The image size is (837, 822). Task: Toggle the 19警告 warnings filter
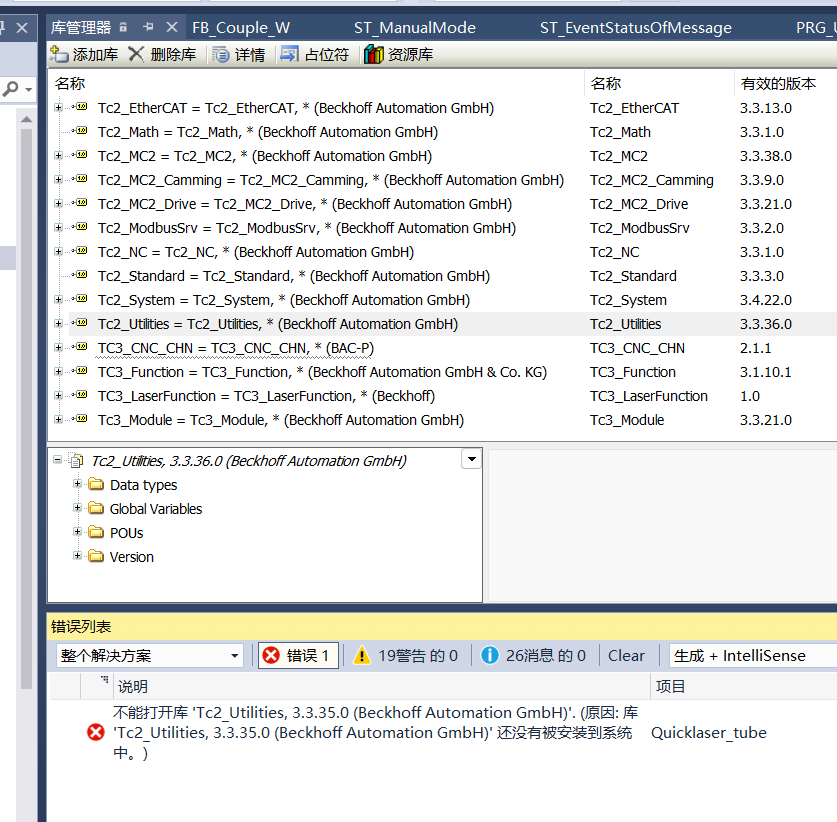(x=406, y=655)
